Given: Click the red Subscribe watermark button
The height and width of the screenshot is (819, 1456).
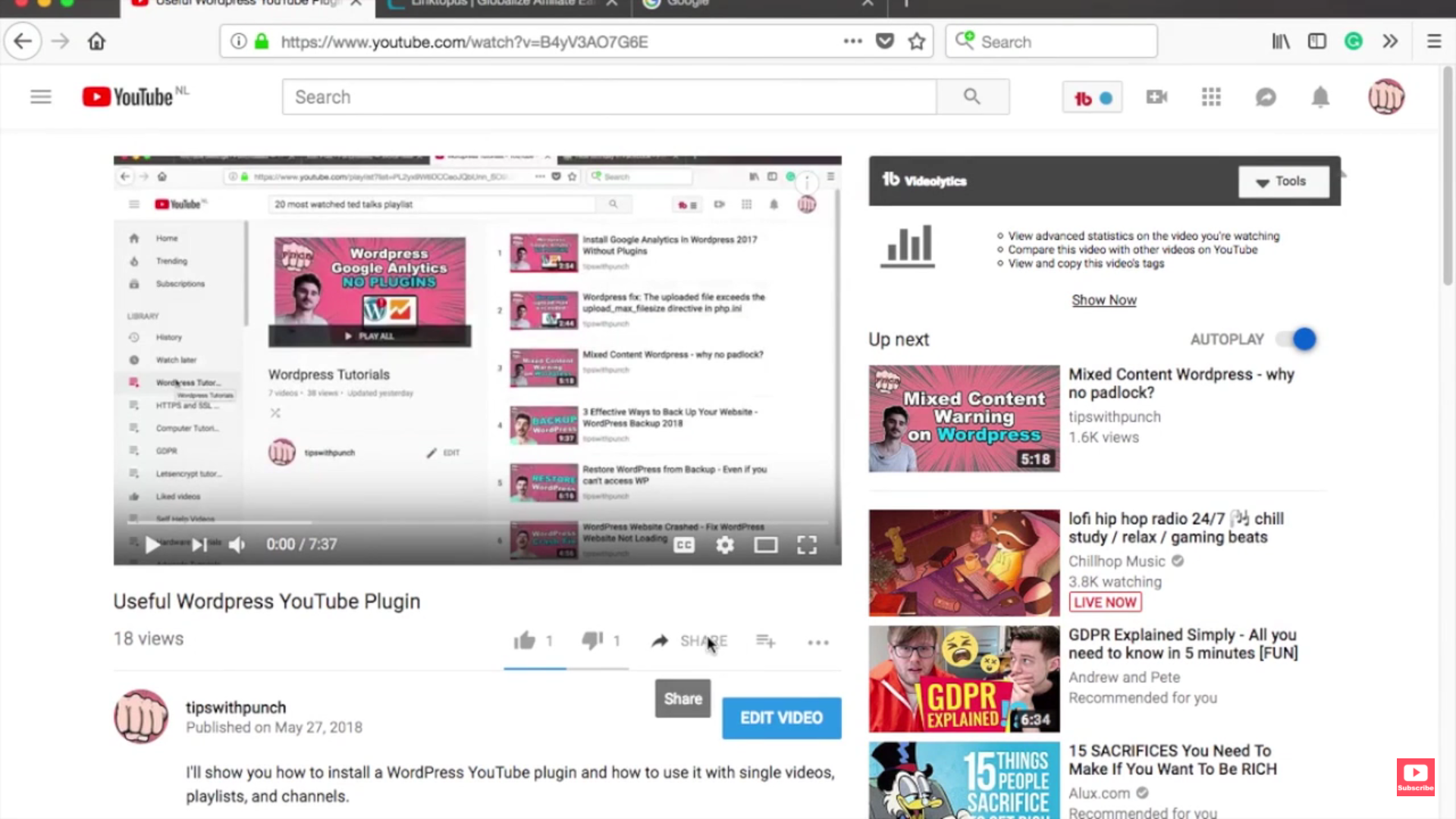Looking at the screenshot, I should pos(1415,777).
